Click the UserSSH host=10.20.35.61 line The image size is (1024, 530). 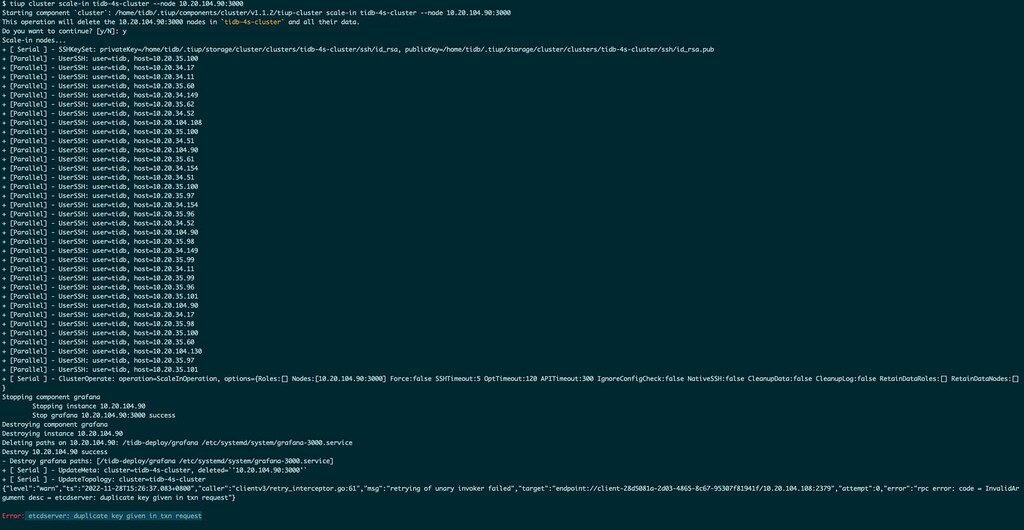point(98,159)
